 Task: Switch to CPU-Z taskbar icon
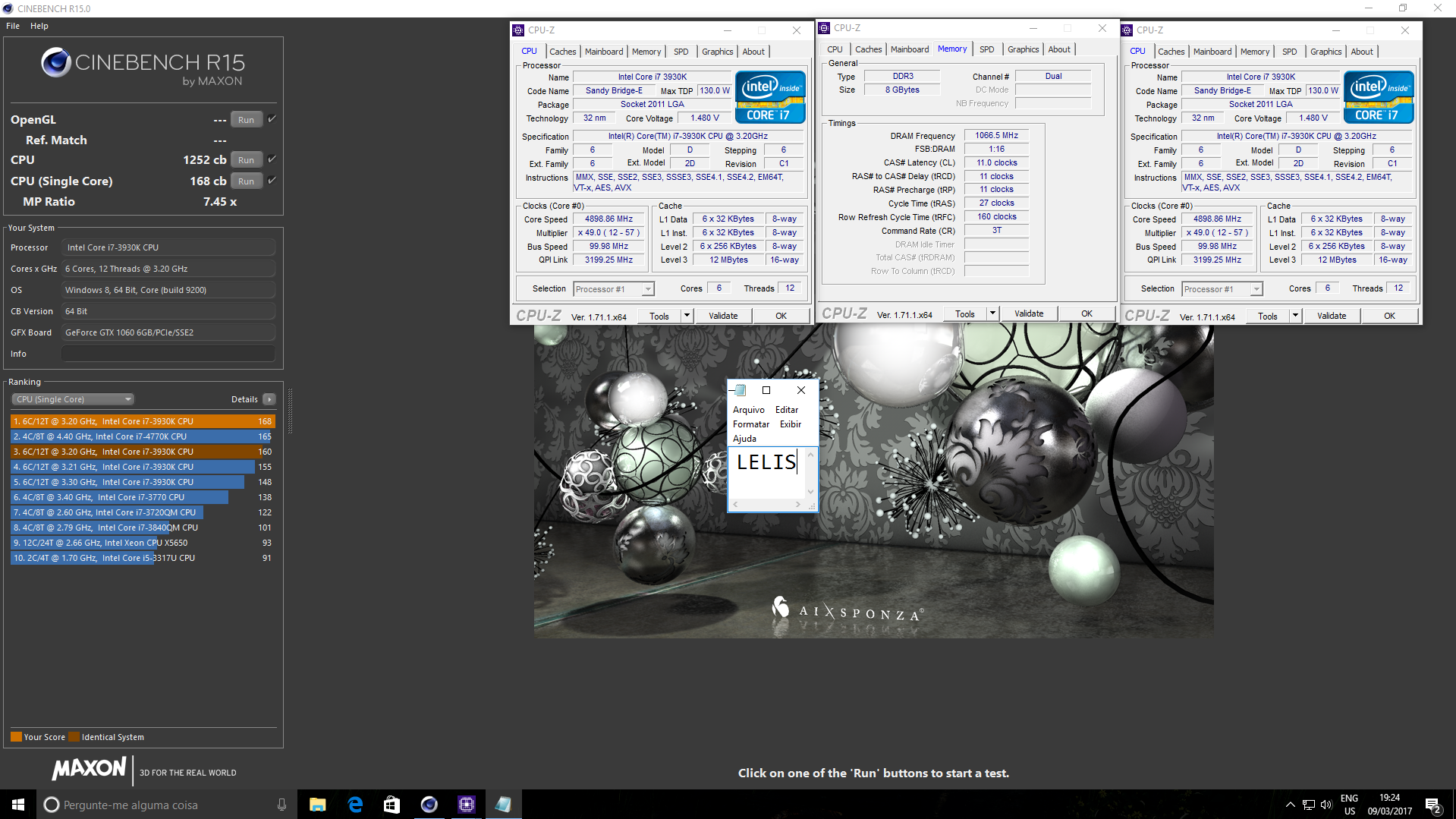click(x=466, y=805)
